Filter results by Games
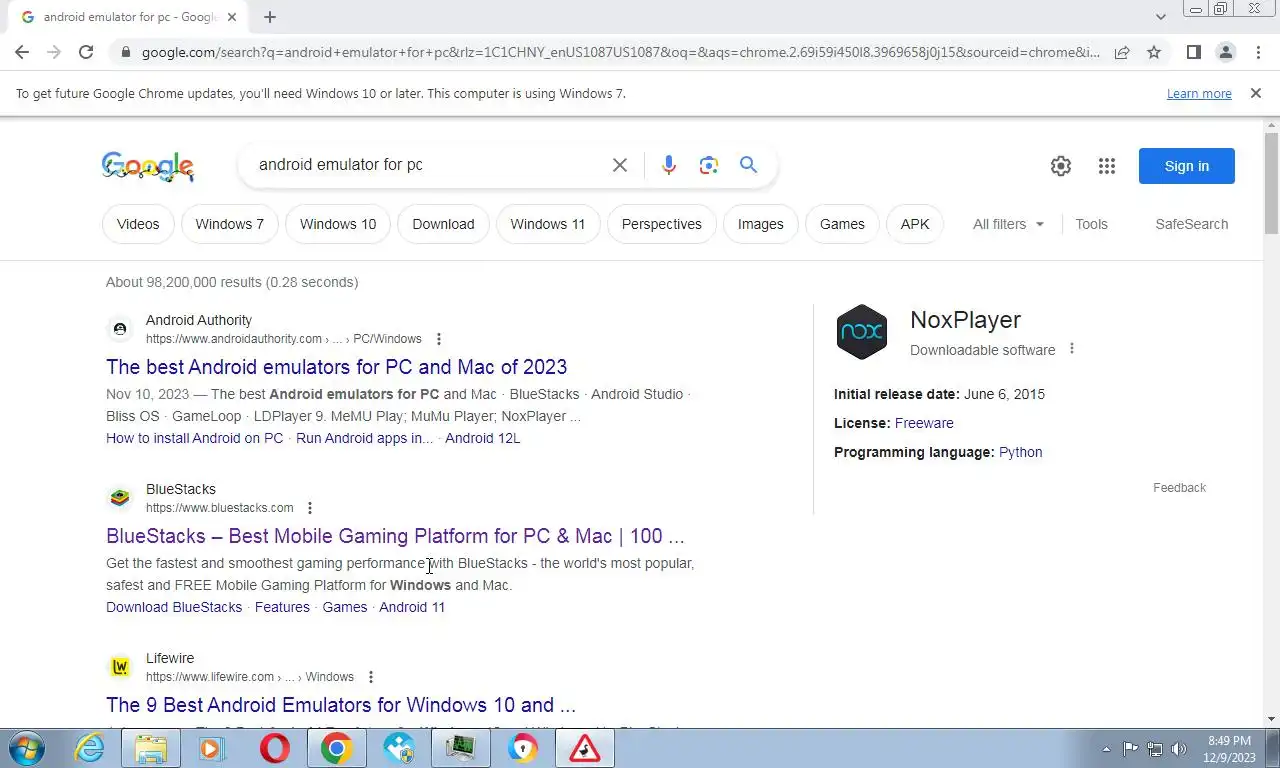 click(x=842, y=224)
